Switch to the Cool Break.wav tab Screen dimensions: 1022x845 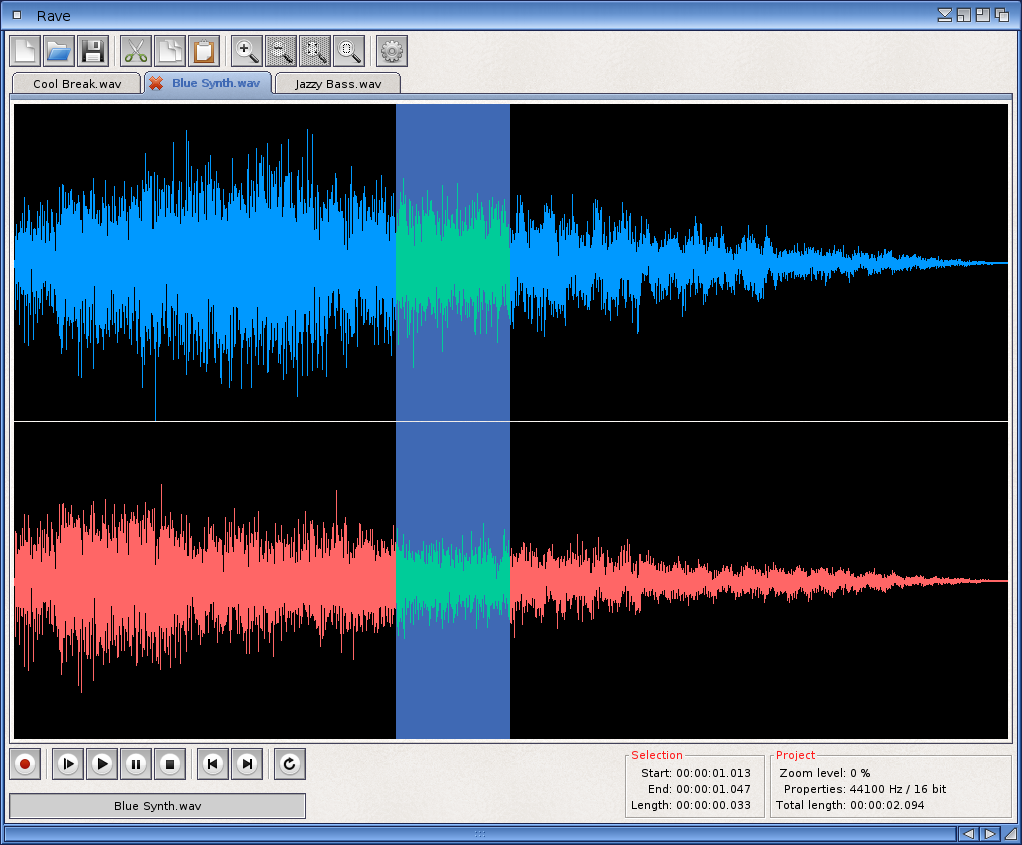[77, 84]
